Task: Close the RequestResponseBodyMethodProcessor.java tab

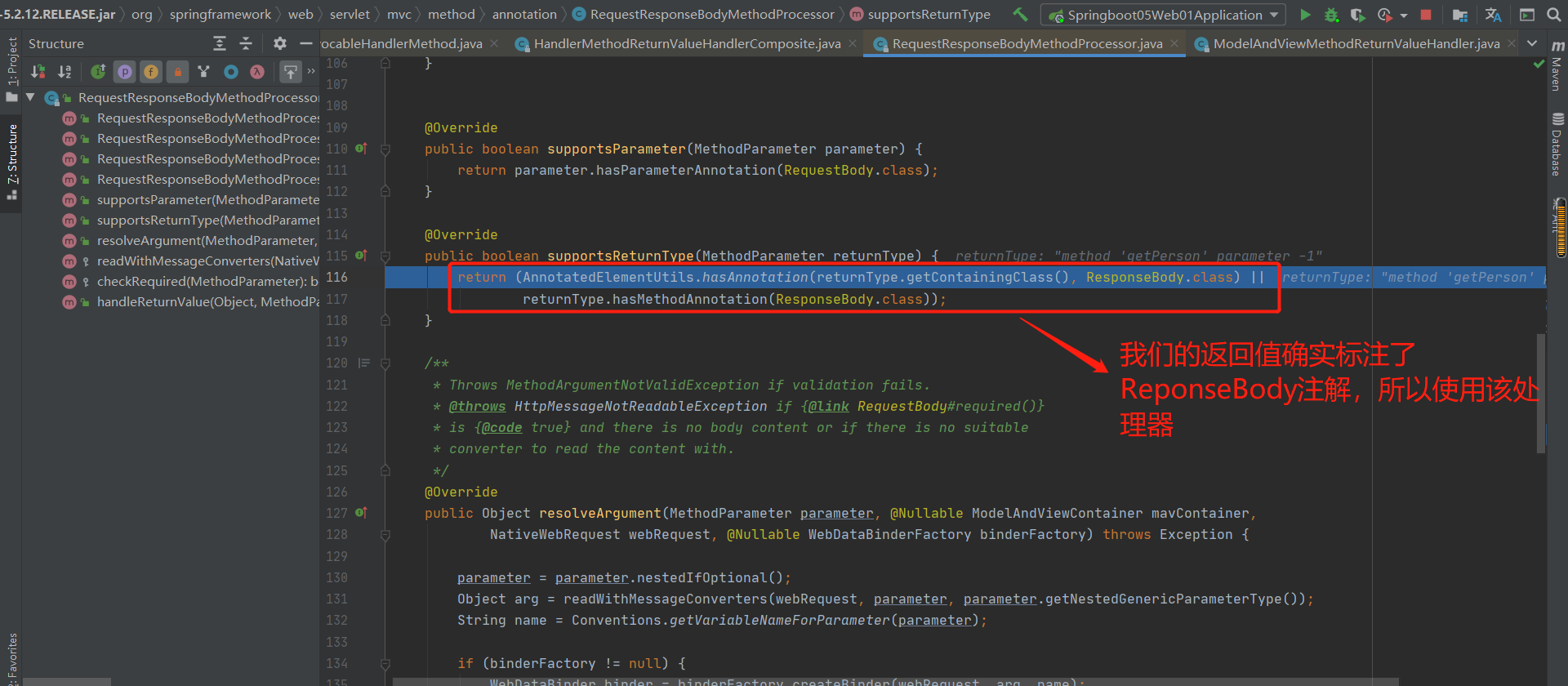Action: click(x=1174, y=43)
